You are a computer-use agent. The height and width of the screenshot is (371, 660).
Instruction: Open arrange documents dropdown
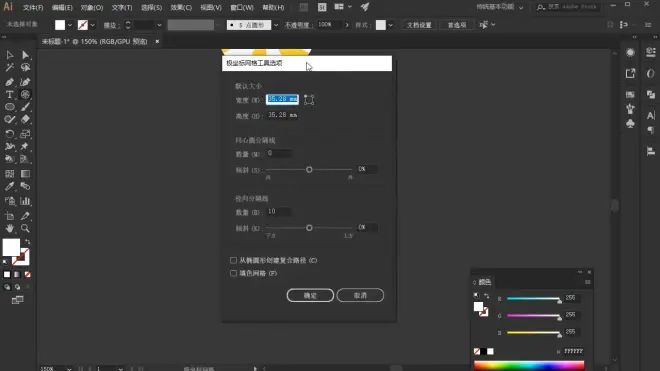(x=350, y=7)
